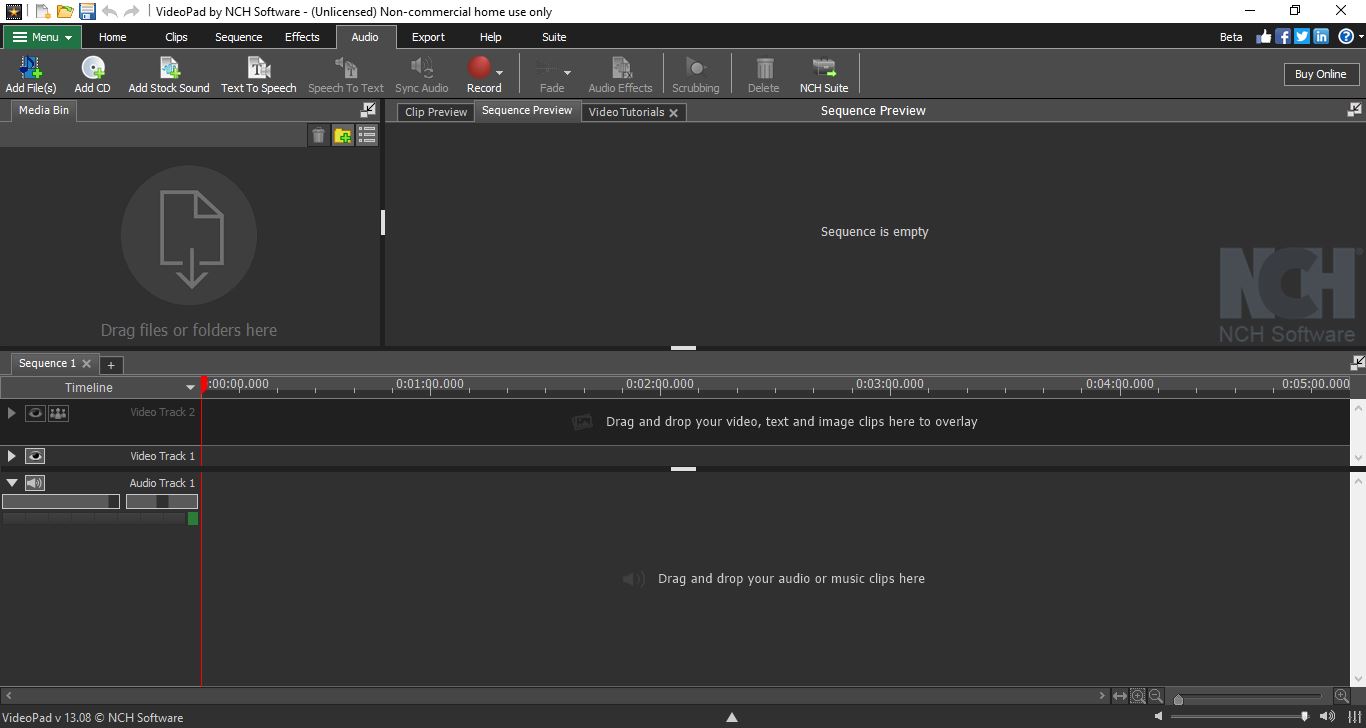Switch Media Bin to list view
The image size is (1366, 728).
(367, 135)
